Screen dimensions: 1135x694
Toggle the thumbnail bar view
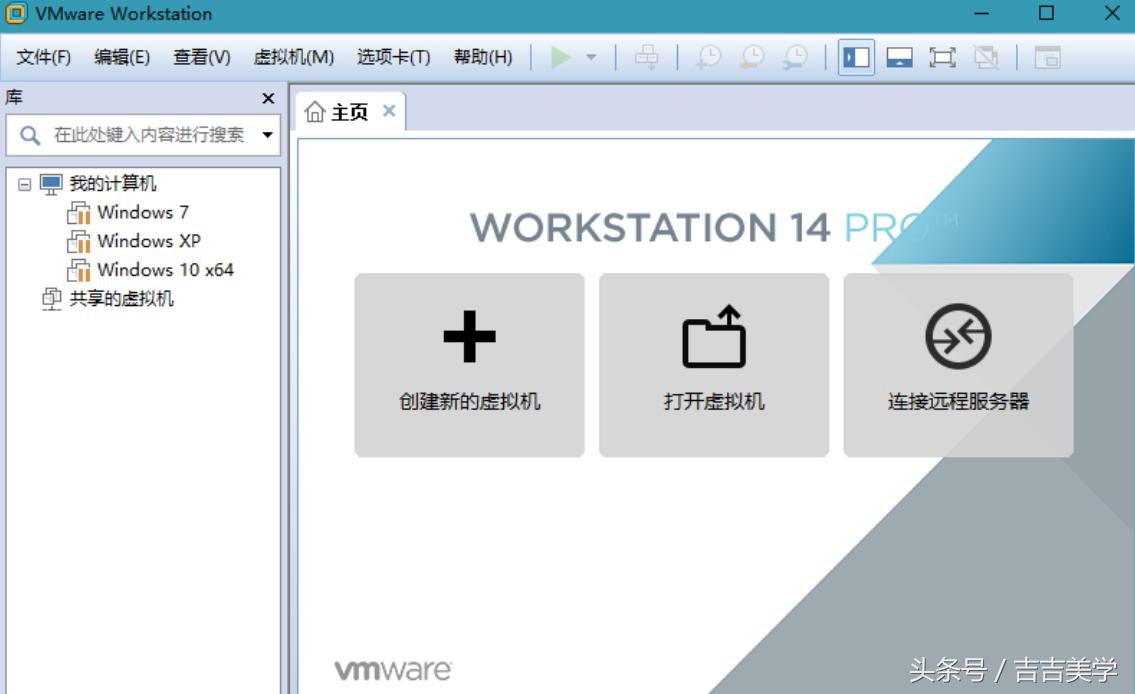point(899,57)
